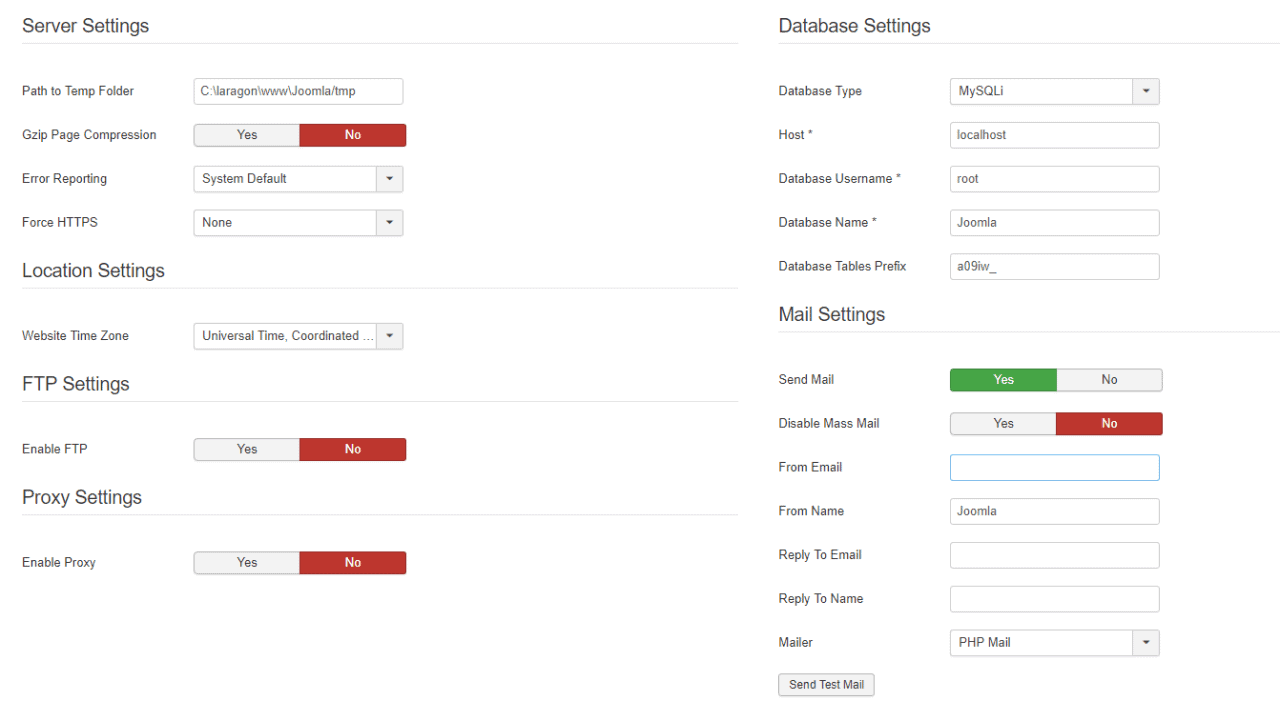Click the Disable Mass Mail label

(x=829, y=424)
